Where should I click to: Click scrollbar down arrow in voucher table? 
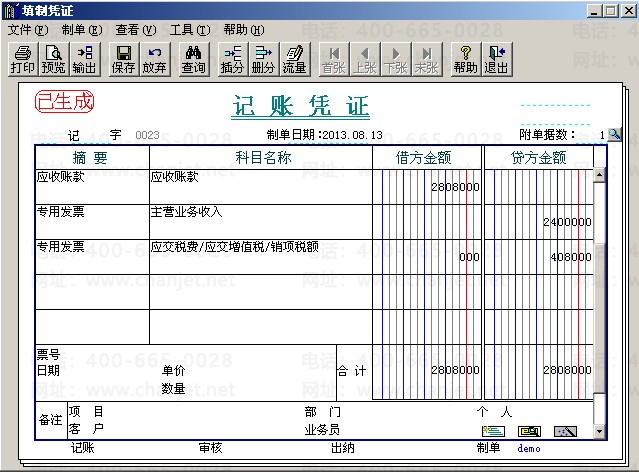pyautogui.click(x=600, y=432)
